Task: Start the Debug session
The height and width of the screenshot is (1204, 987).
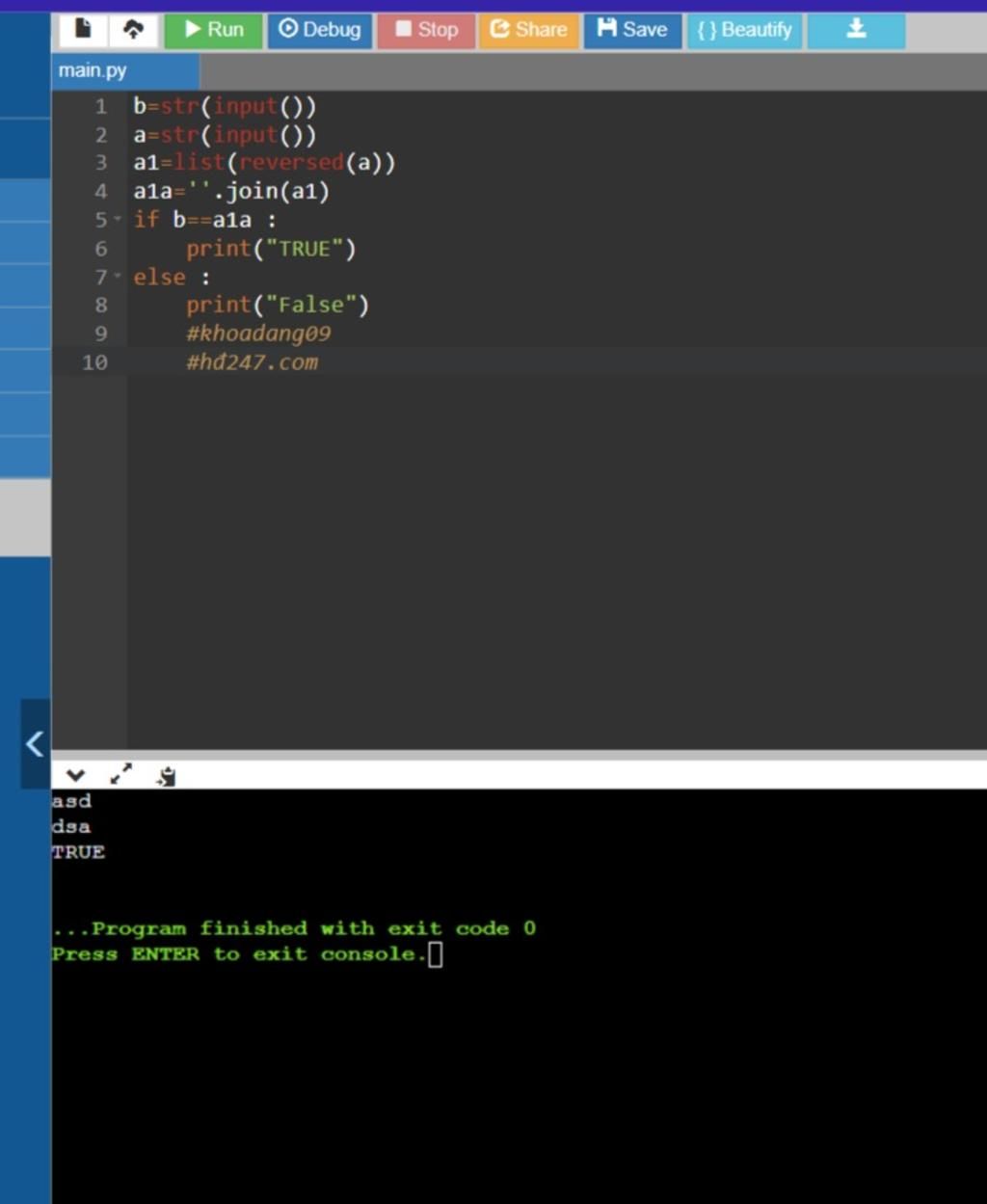Action: click(320, 30)
